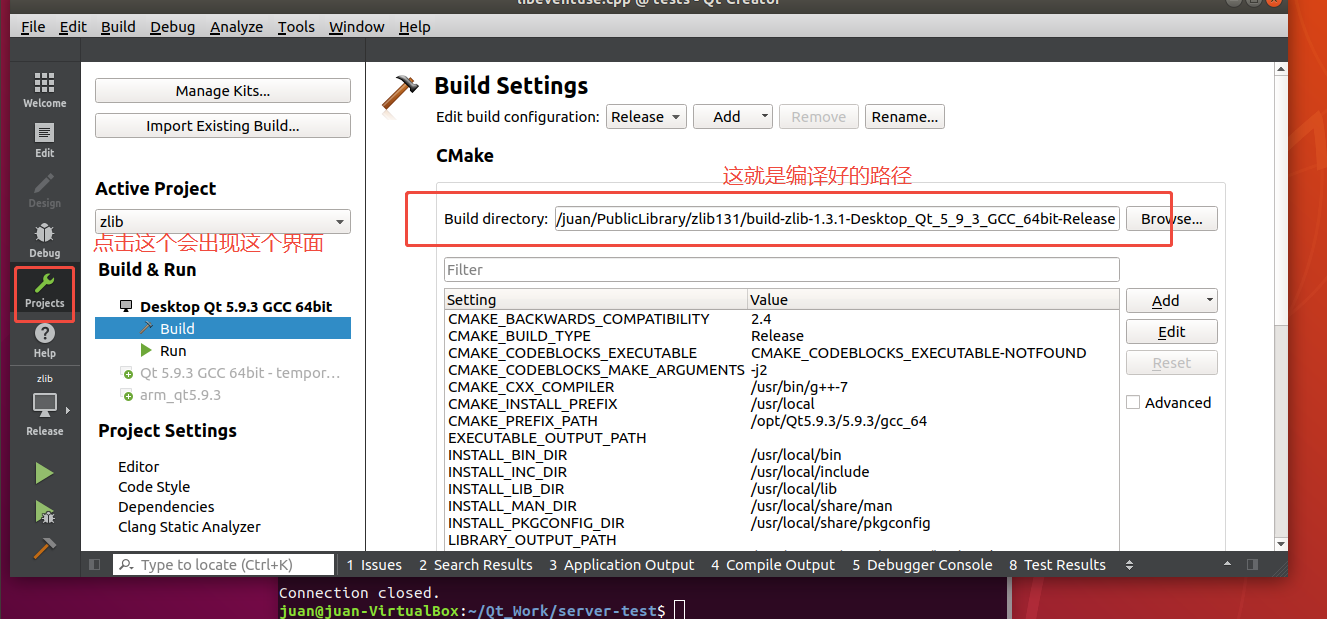This screenshot has height=619, width=1327.
Task: Enable the Advanced checkbox
Action: [x=1133, y=403]
